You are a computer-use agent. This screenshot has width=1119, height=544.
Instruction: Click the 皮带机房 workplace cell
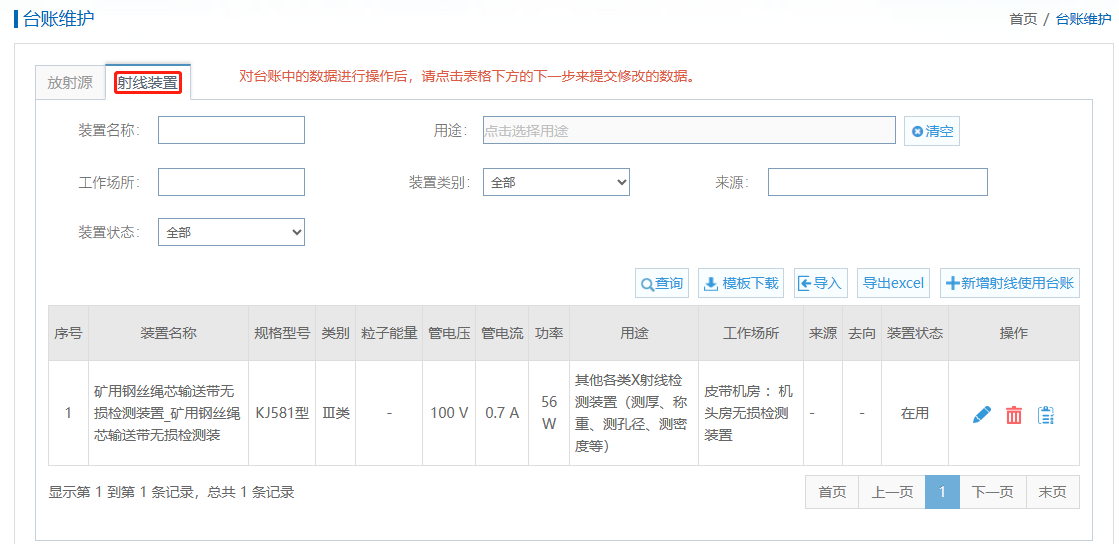(x=749, y=413)
